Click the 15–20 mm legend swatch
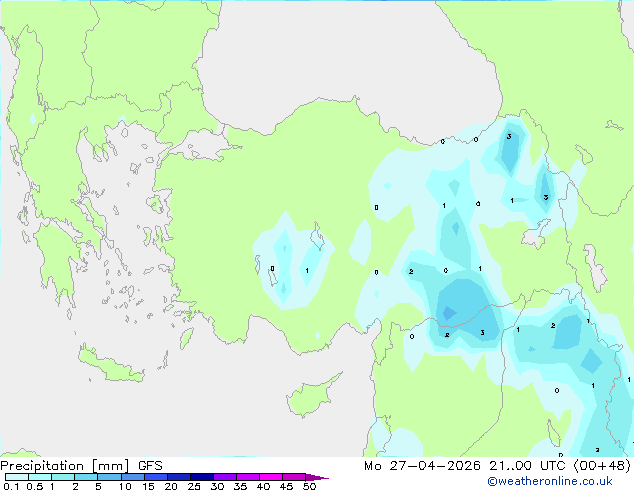 (155, 477)
